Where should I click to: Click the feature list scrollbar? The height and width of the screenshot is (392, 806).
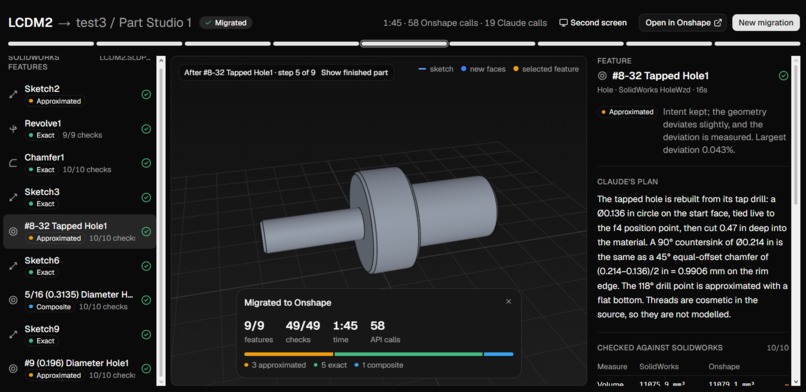pos(161,221)
